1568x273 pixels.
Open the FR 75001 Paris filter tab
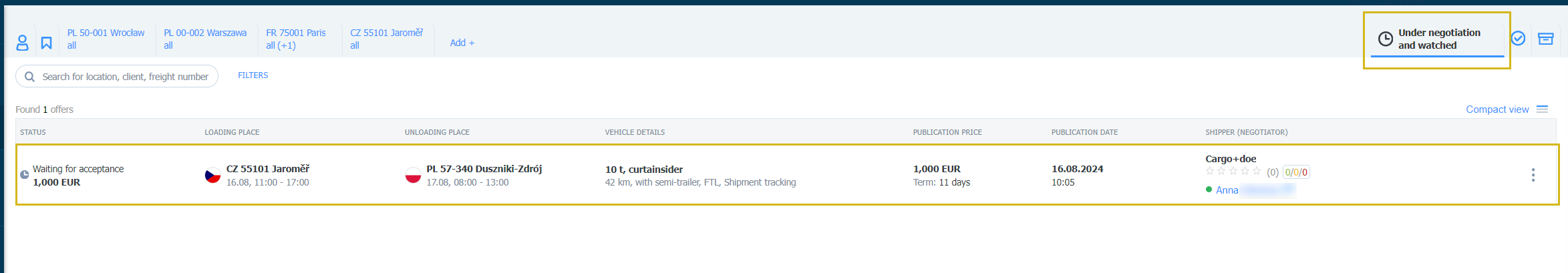click(296, 39)
